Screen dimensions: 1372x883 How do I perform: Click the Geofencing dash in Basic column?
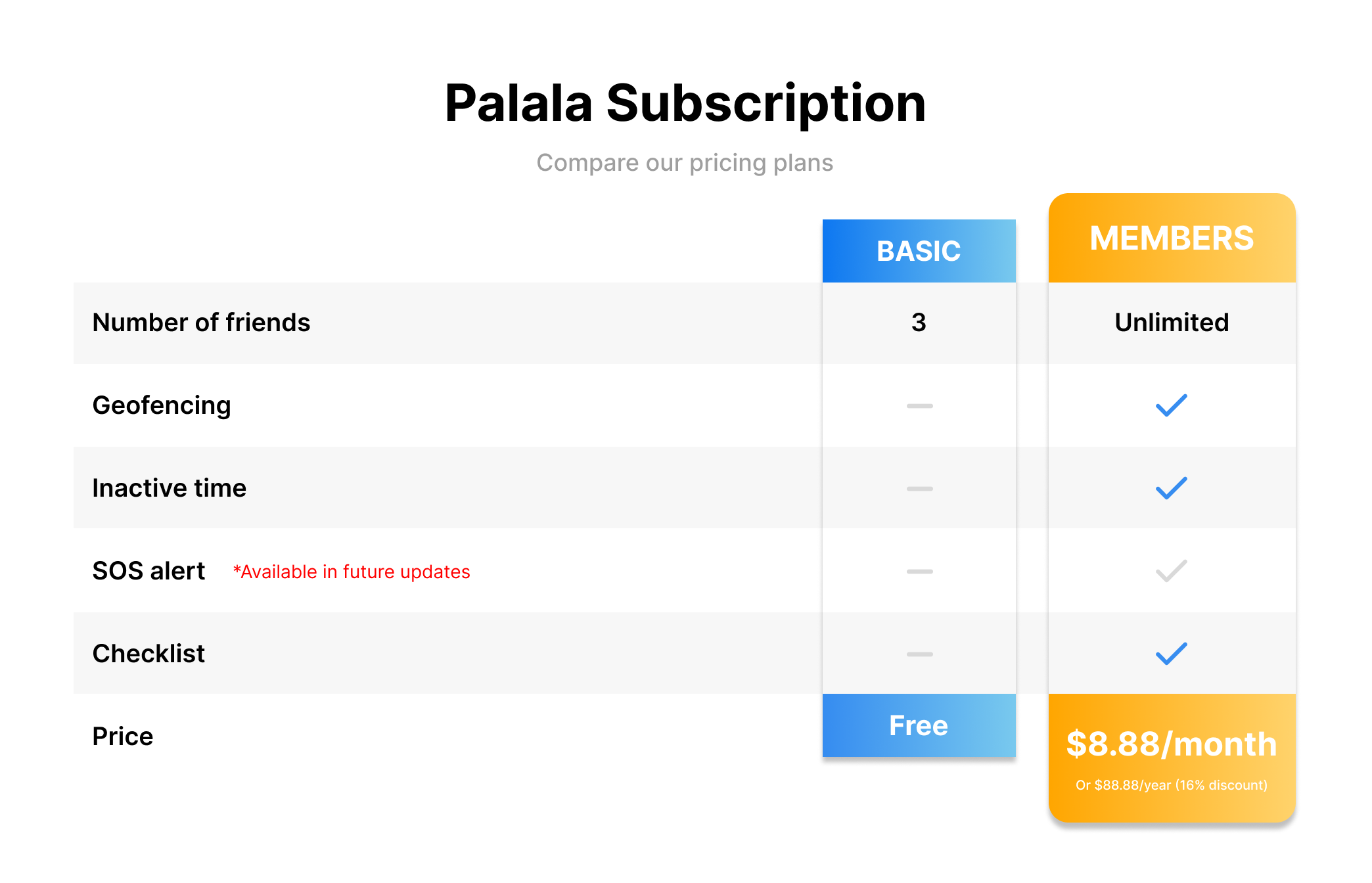[919, 406]
